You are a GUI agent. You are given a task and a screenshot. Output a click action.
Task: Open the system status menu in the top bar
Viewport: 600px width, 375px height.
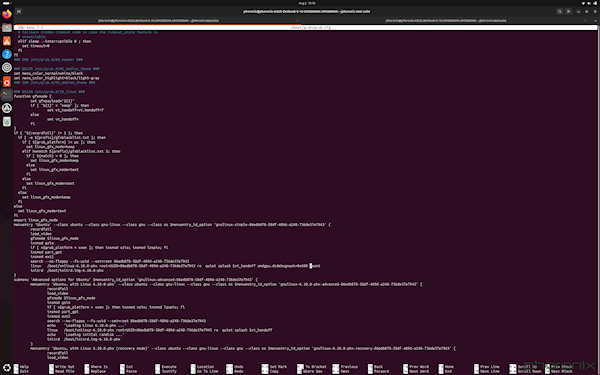pos(589,3)
